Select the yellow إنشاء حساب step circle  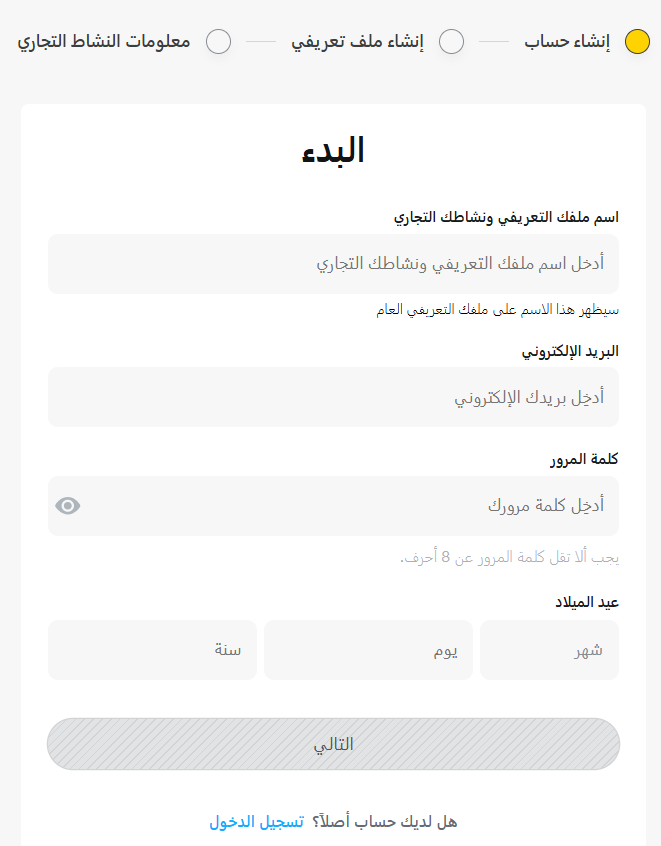tap(637, 42)
